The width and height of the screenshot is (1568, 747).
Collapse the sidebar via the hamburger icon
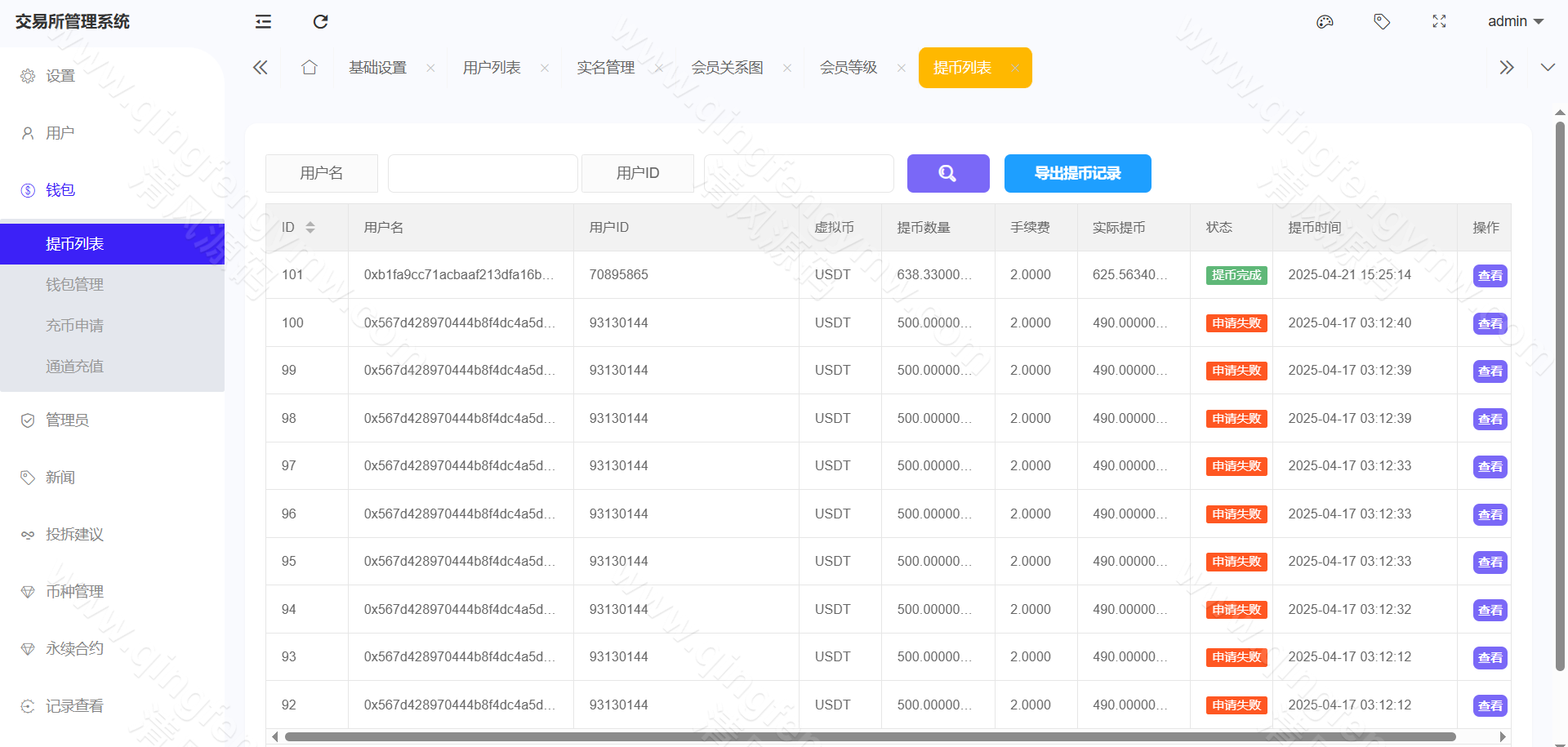pyautogui.click(x=262, y=21)
